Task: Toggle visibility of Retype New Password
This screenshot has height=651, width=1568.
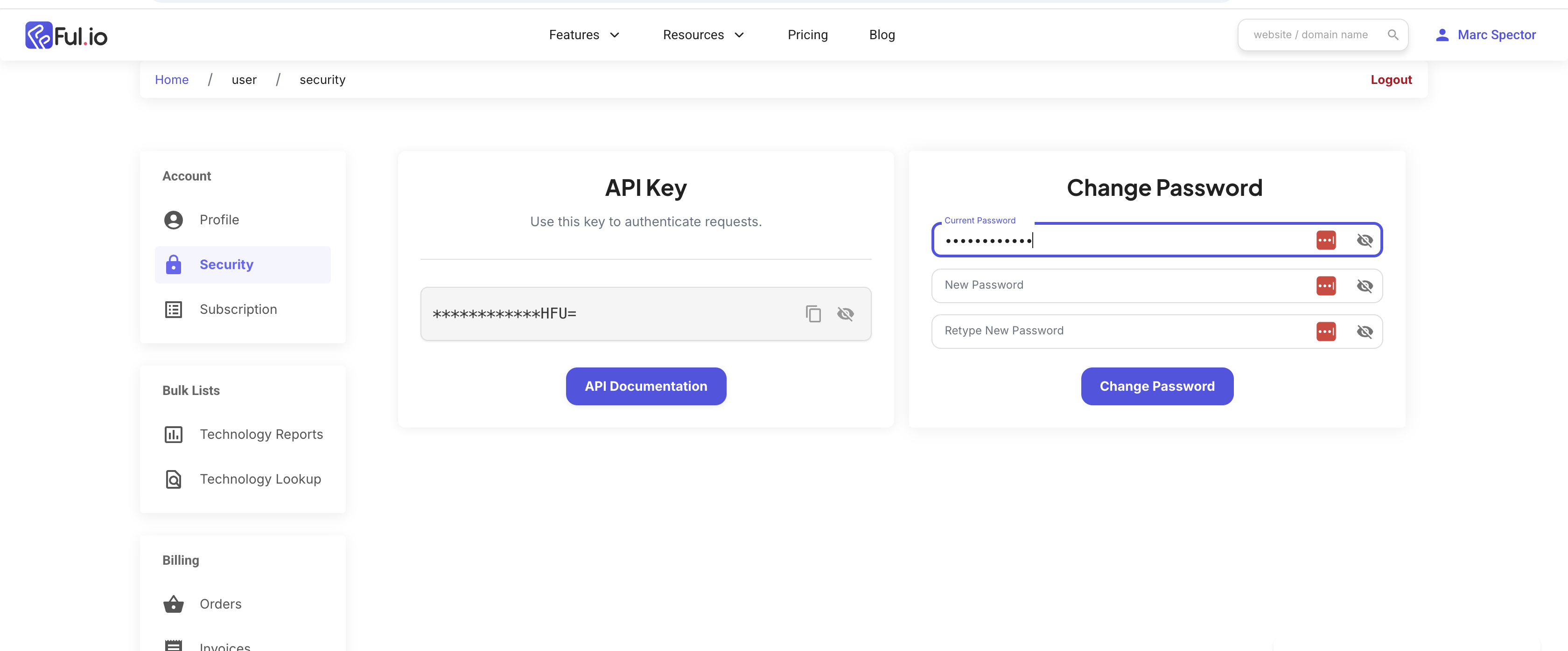Action: point(1365,332)
